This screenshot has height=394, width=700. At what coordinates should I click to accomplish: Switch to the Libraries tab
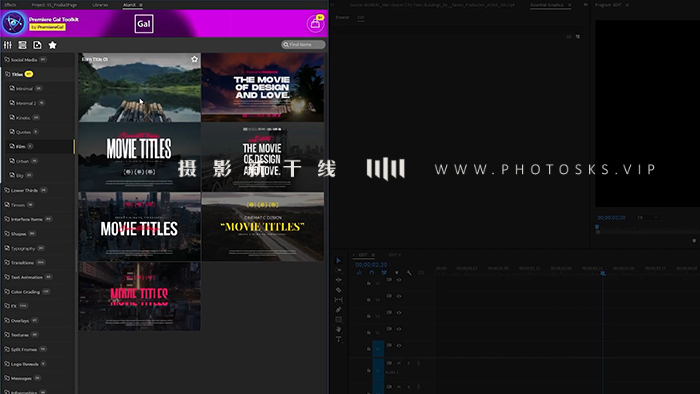(100, 5)
